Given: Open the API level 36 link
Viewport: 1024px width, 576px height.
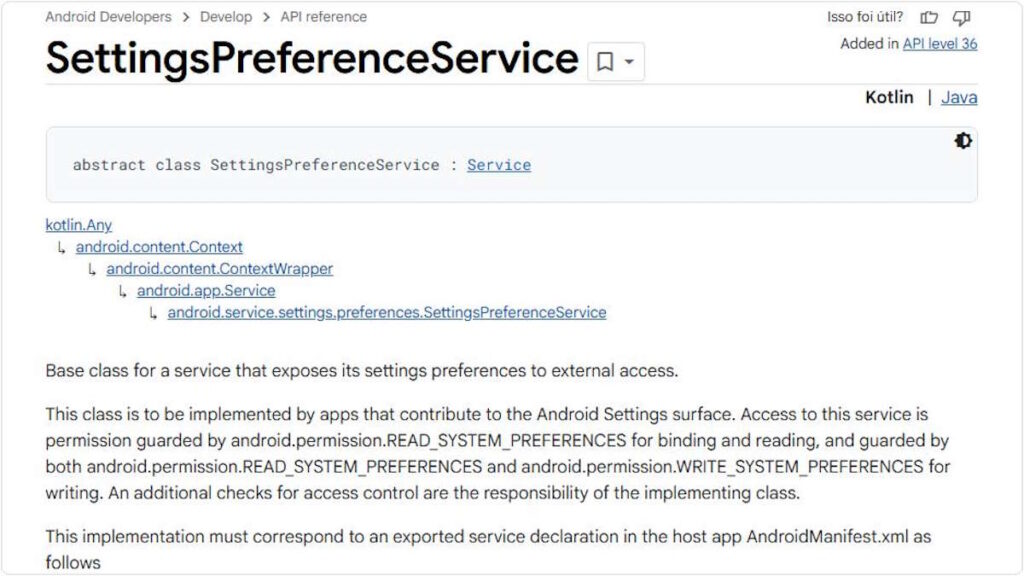Looking at the screenshot, I should click(x=940, y=44).
